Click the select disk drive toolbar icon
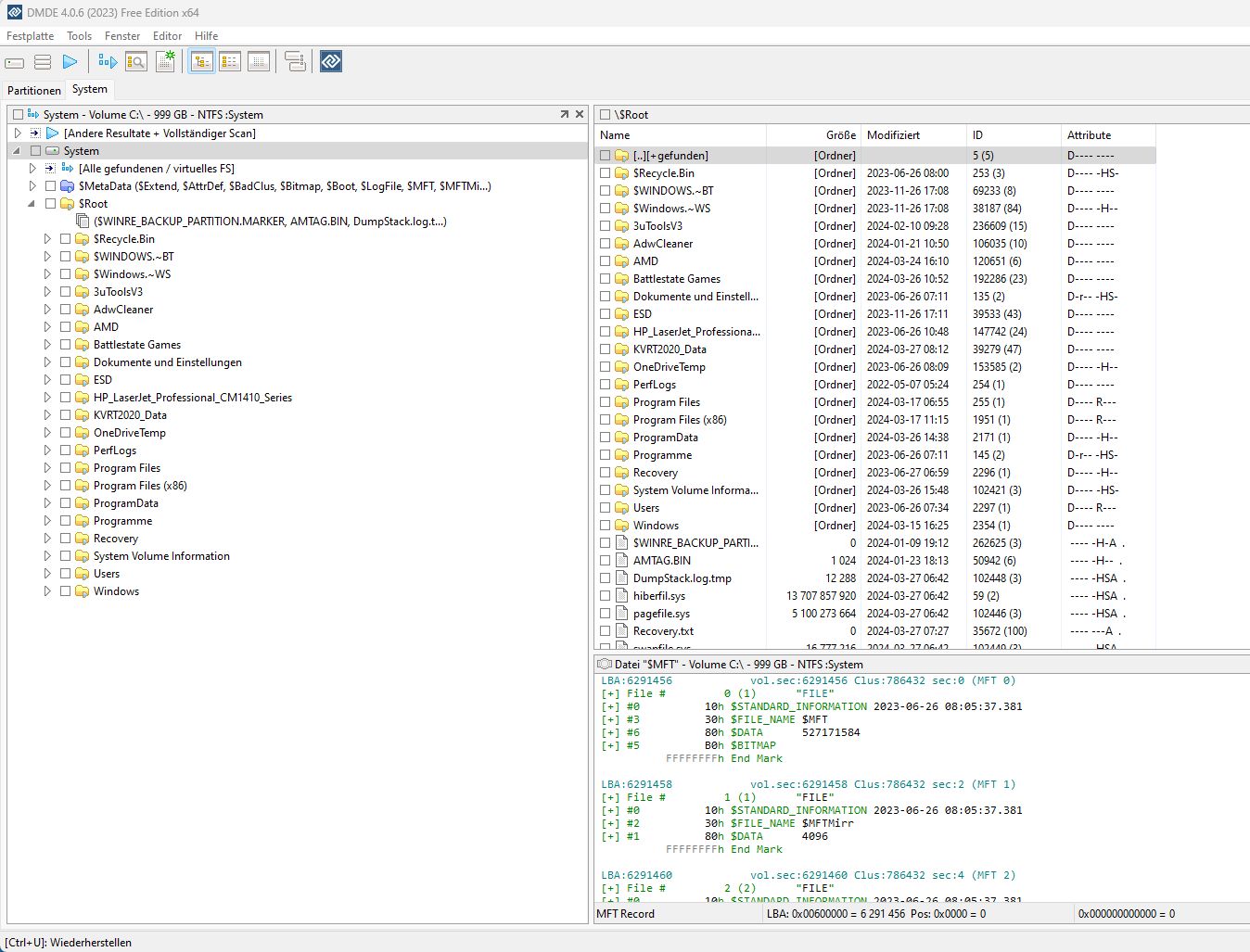The width and height of the screenshot is (1250, 952). (x=14, y=62)
